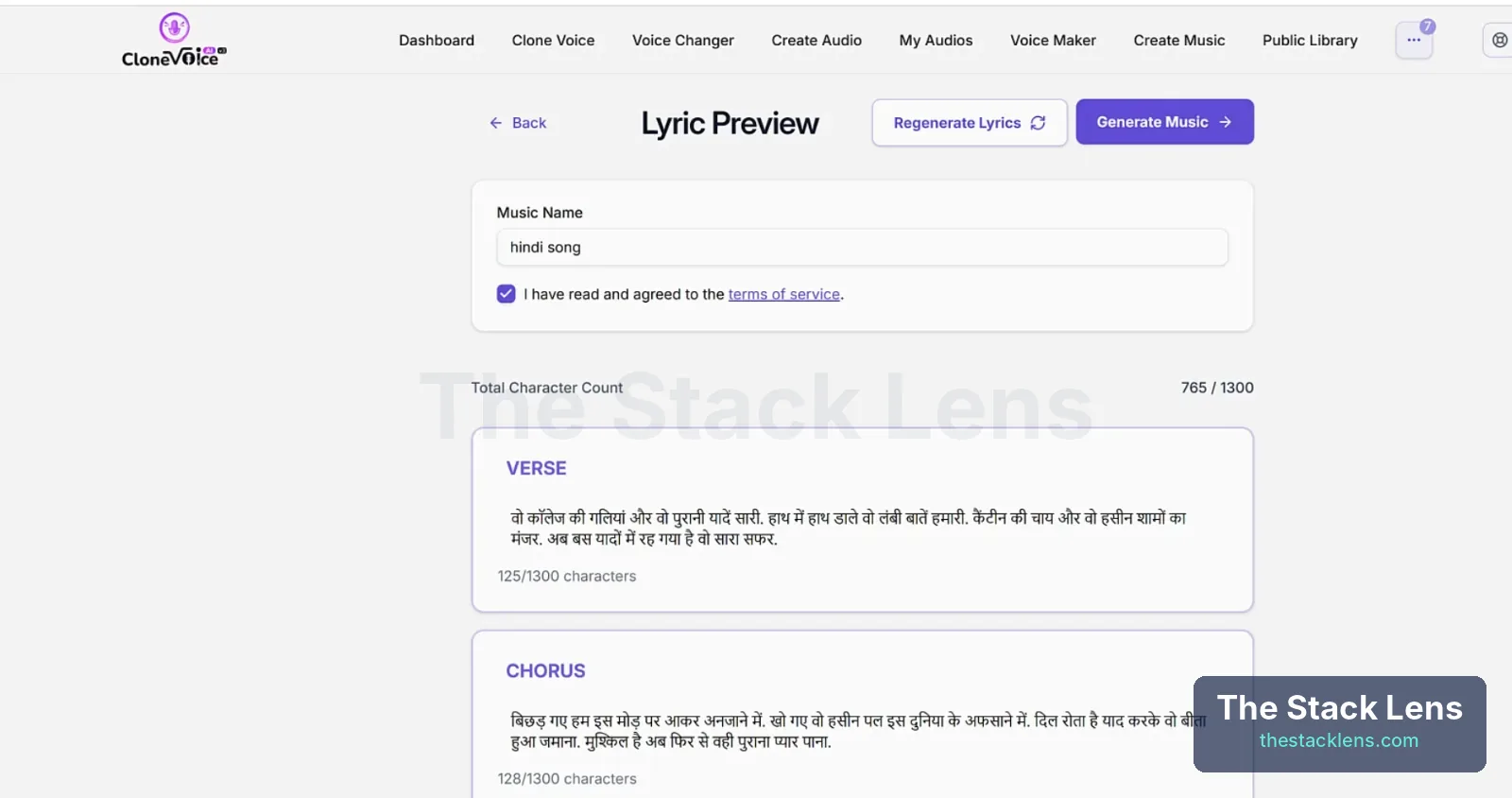The height and width of the screenshot is (798, 1512).
Task: Click into the VERSE lyrics text
Action: click(849, 529)
